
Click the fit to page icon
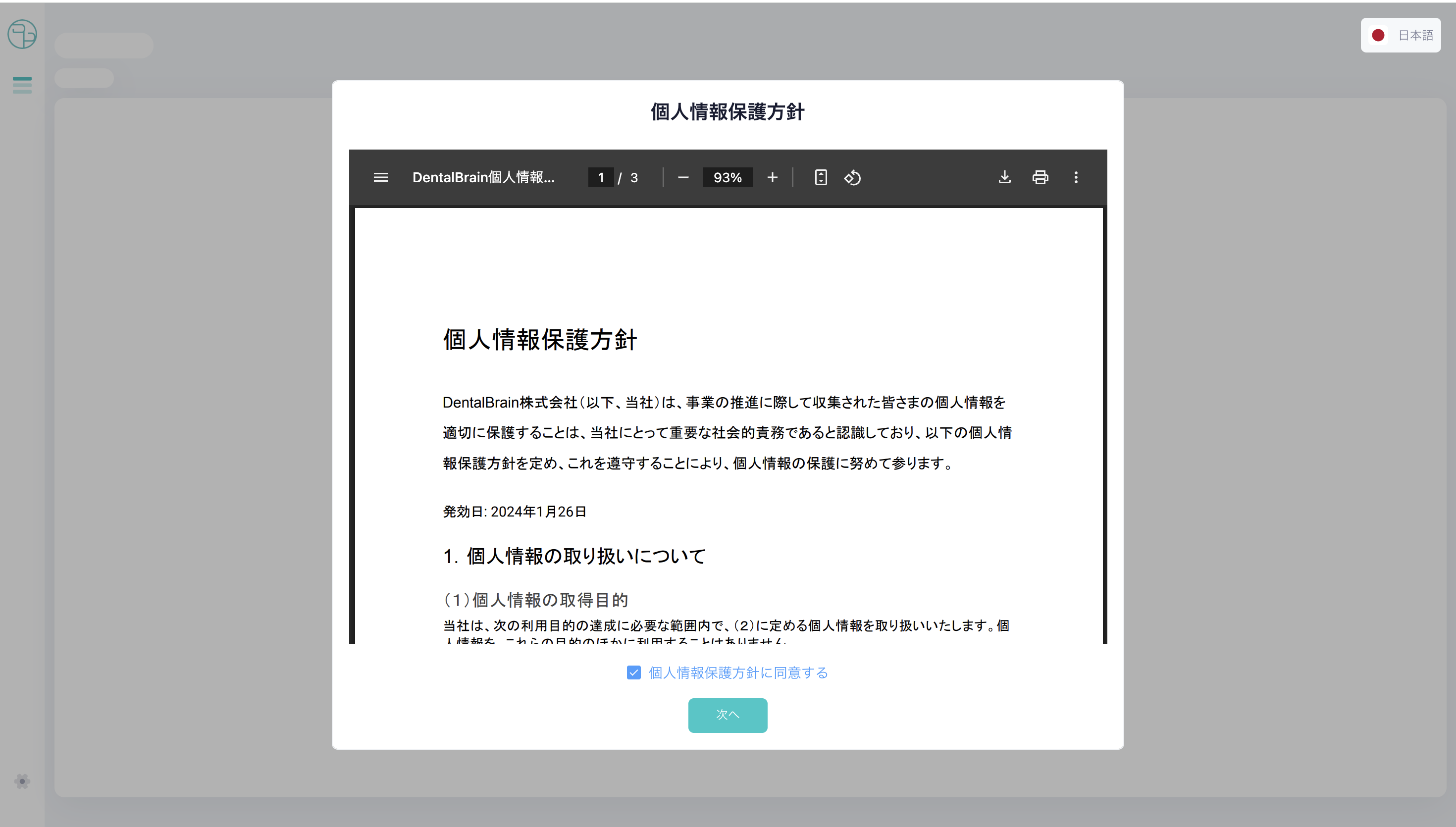(x=821, y=178)
